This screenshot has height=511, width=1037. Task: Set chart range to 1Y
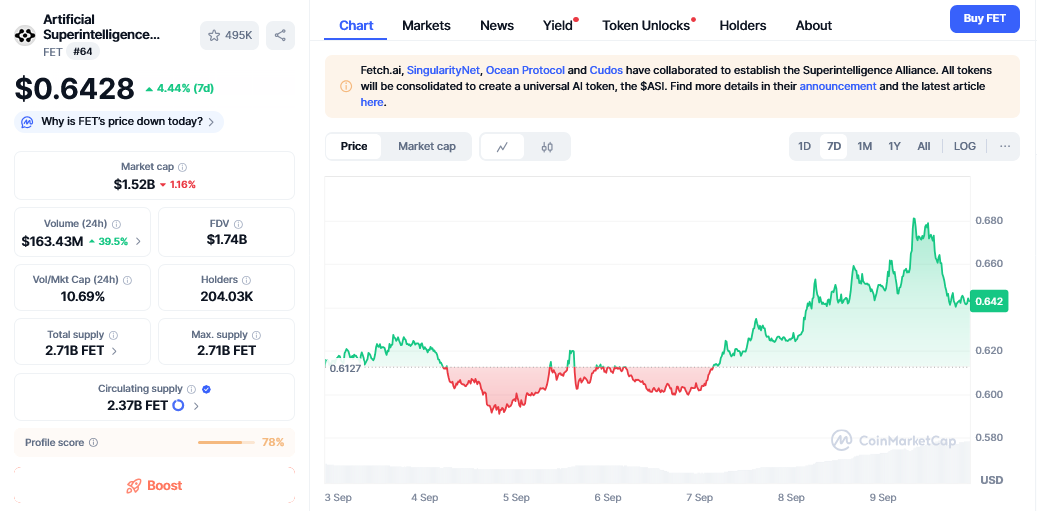(x=894, y=146)
